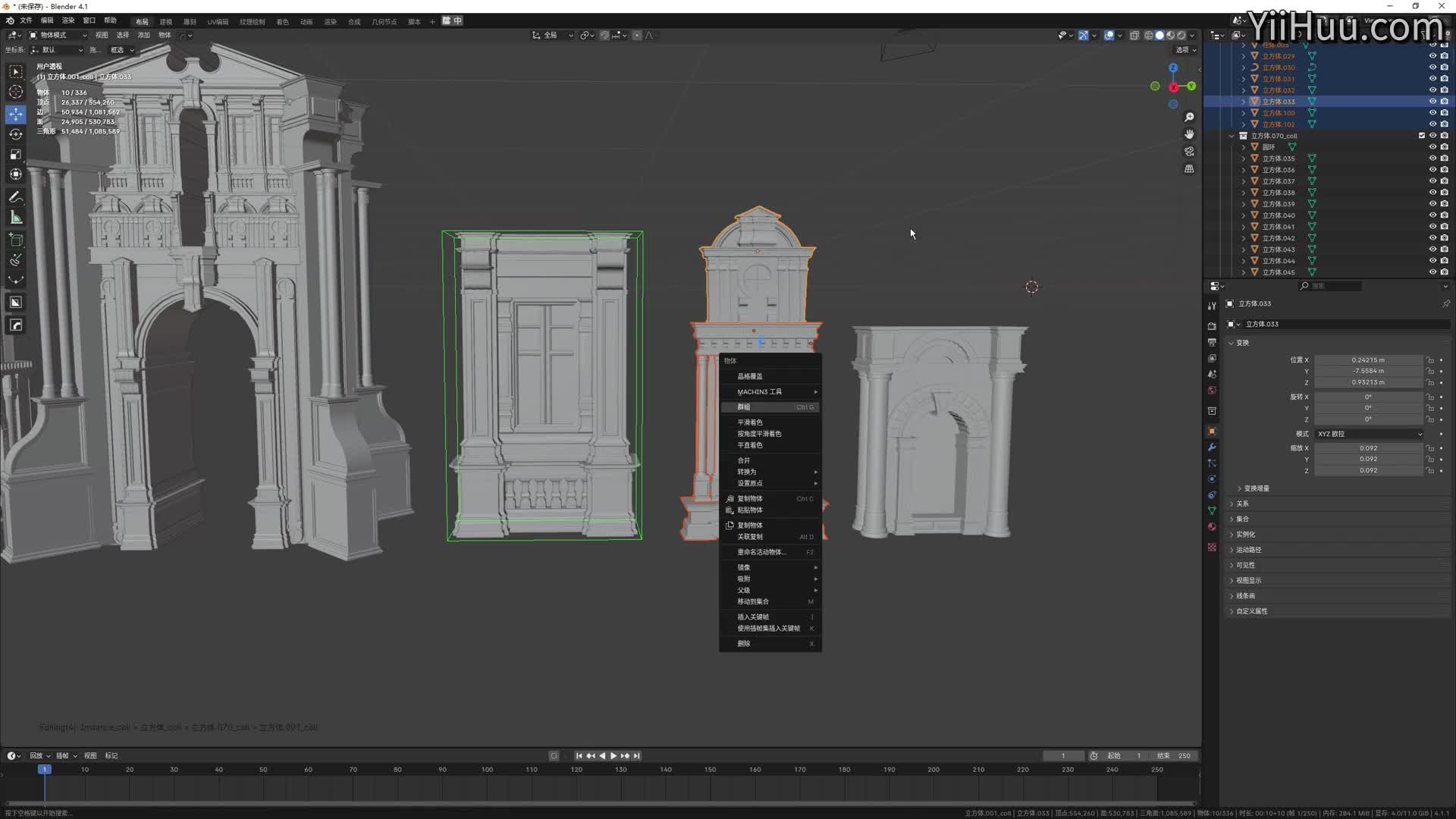Expand the 关系 panel in properties
The width and height of the screenshot is (1456, 819).
pos(1242,504)
